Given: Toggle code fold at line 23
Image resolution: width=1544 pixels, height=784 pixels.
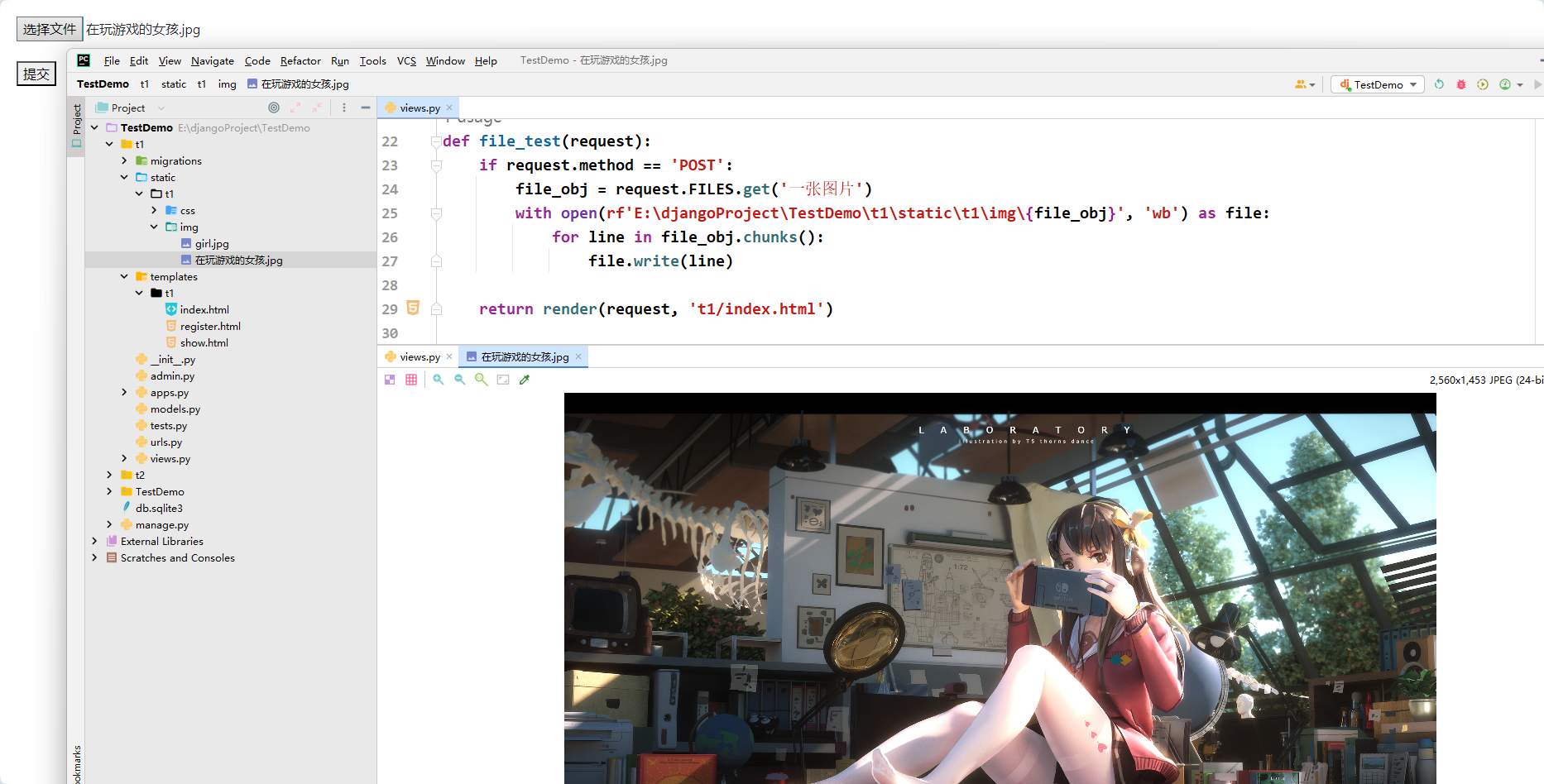Looking at the screenshot, I should click(436, 165).
